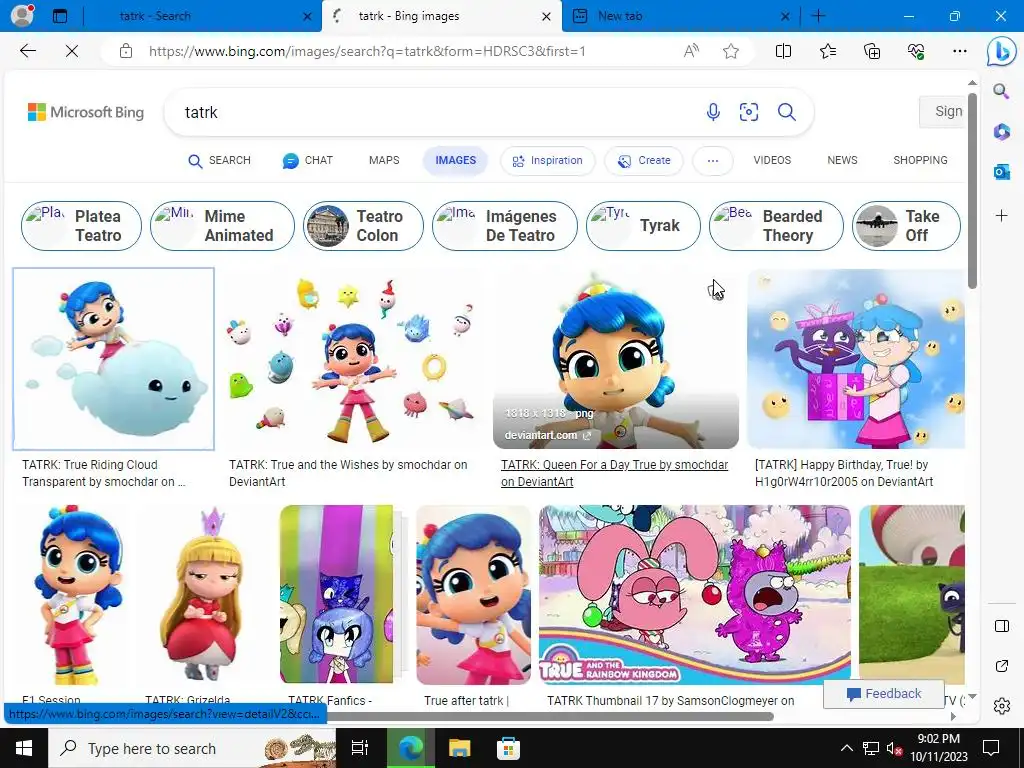Open Windows Start menu
The image size is (1024, 768).
(x=24, y=748)
